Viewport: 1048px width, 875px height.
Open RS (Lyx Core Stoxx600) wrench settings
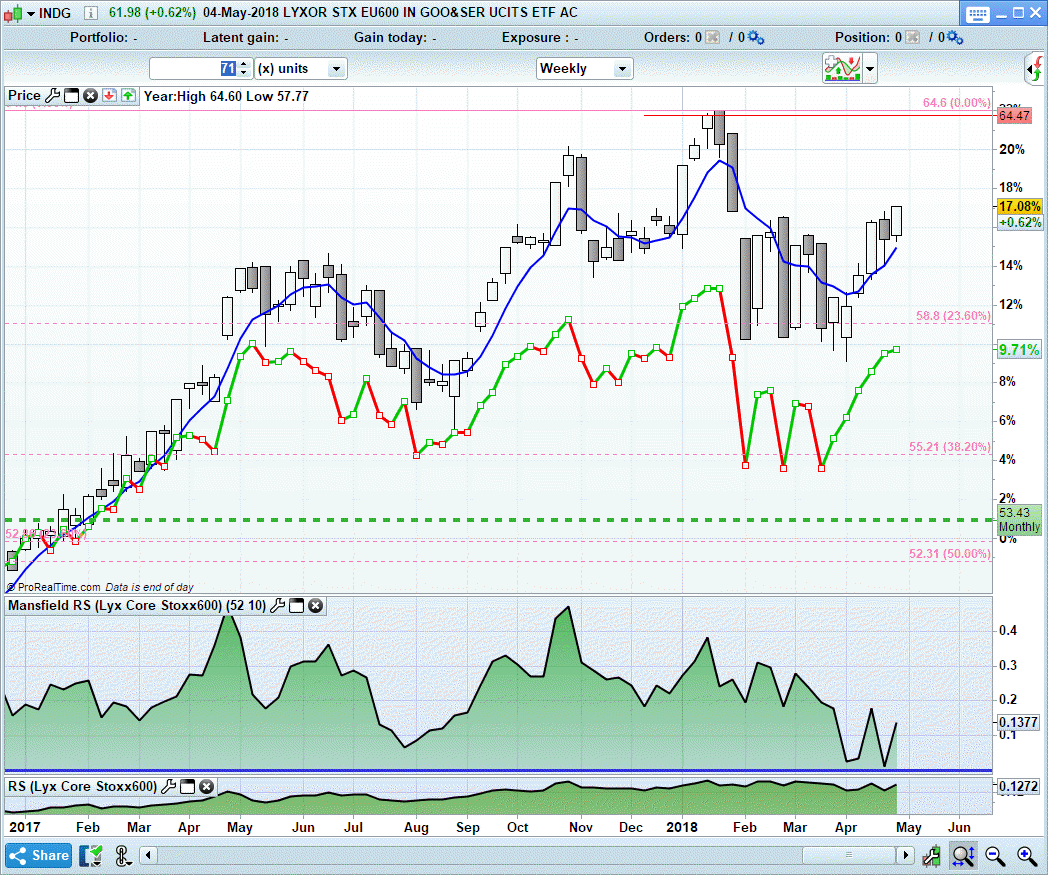(169, 787)
